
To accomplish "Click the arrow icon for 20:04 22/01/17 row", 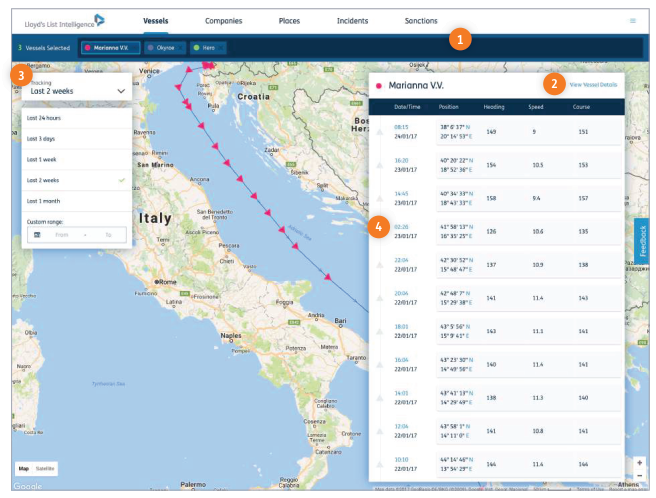I will coord(379,298).
